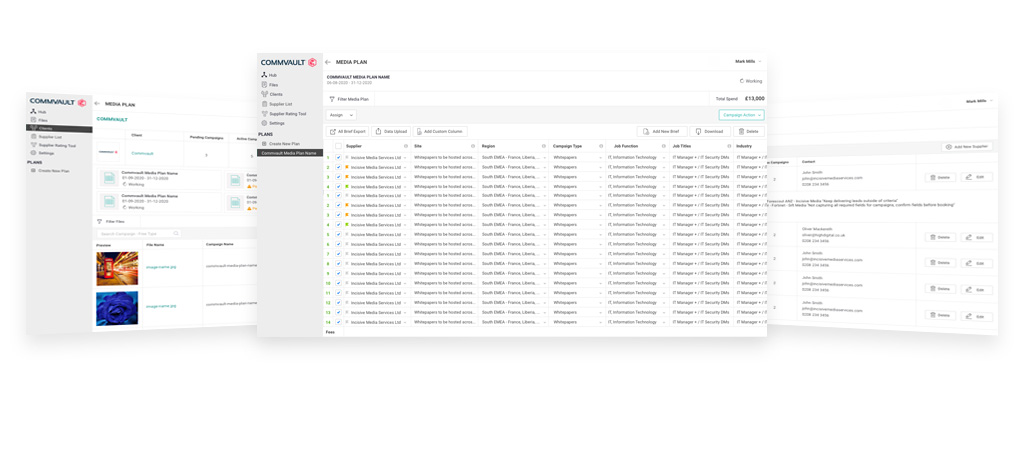The image size is (1024, 450).
Task: Click Files in the left background window sidebar
Action: click(39, 120)
